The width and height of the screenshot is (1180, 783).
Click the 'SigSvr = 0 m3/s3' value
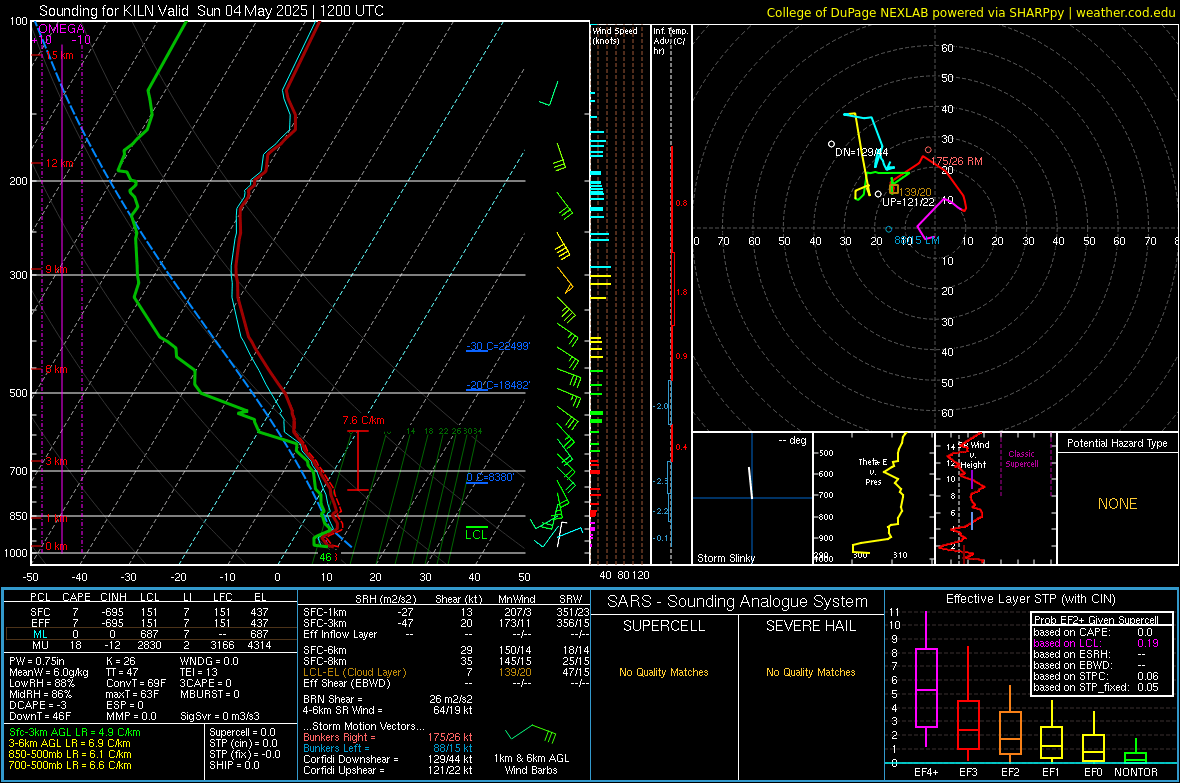220,716
